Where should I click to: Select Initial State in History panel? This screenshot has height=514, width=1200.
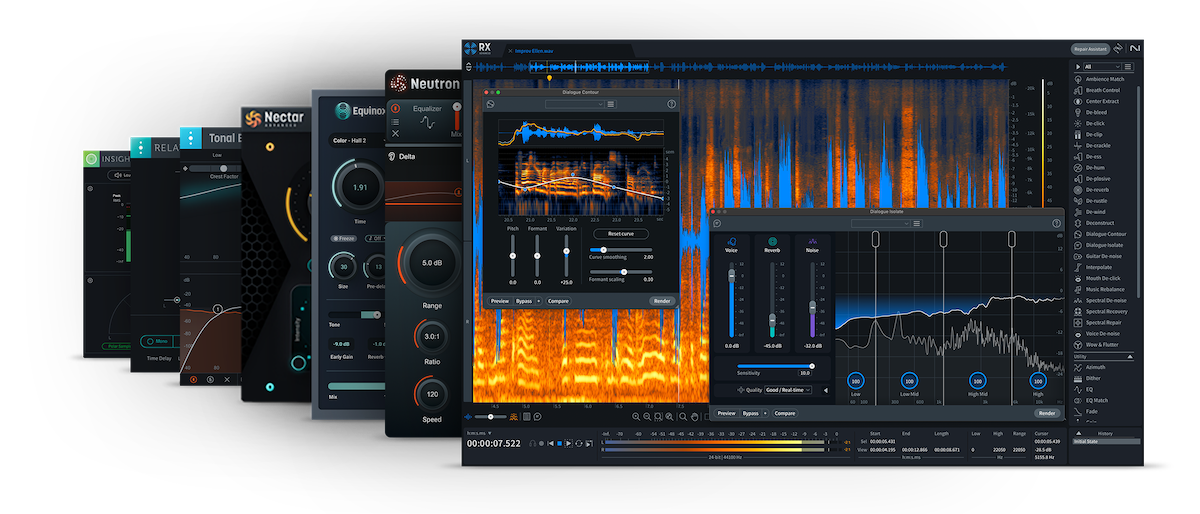[1086, 441]
